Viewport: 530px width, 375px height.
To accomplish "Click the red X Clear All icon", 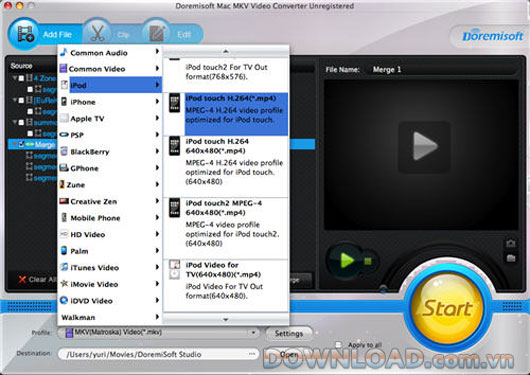I will pos(22,279).
